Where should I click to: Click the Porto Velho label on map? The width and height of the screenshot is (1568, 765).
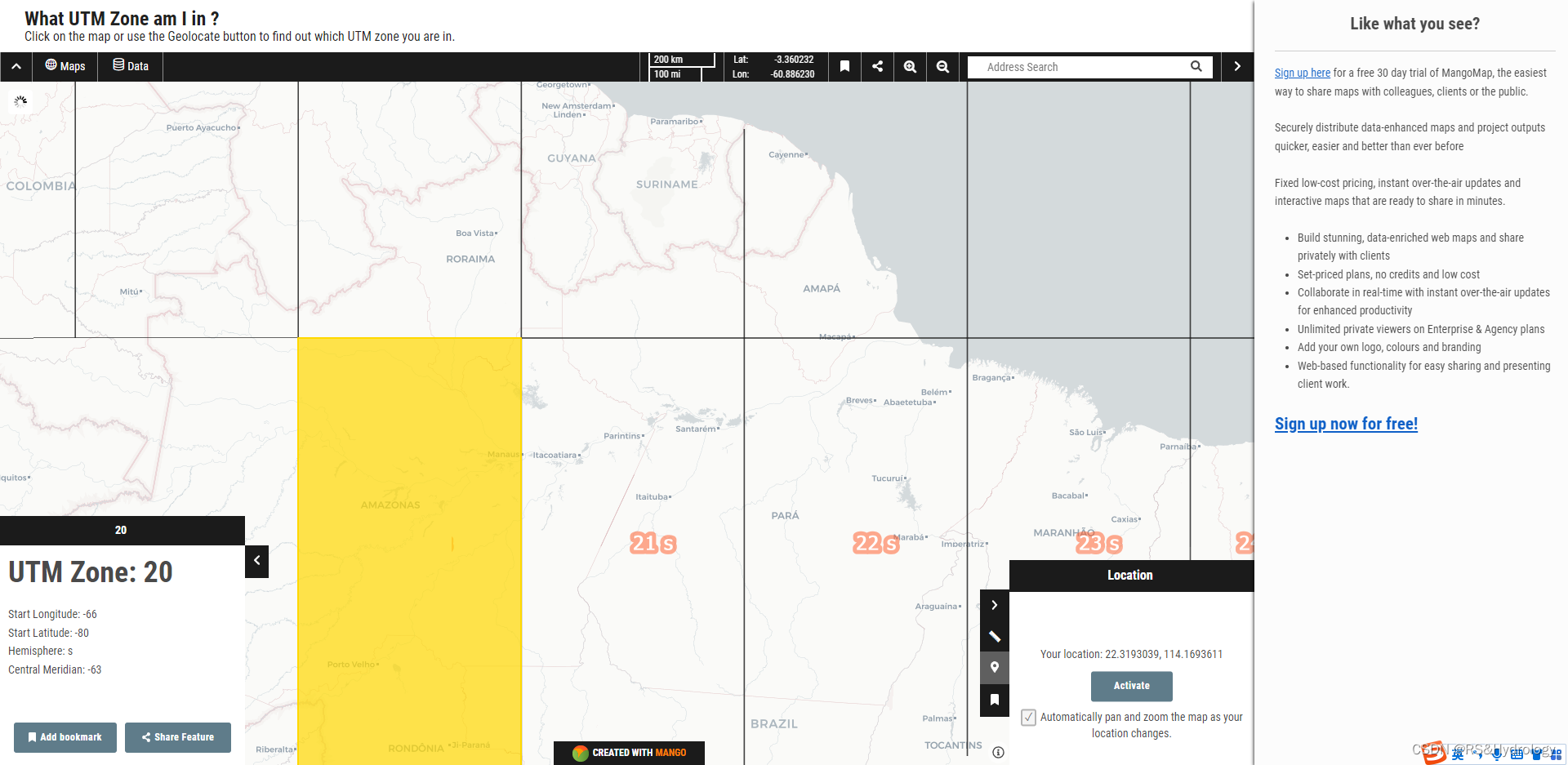click(x=351, y=665)
